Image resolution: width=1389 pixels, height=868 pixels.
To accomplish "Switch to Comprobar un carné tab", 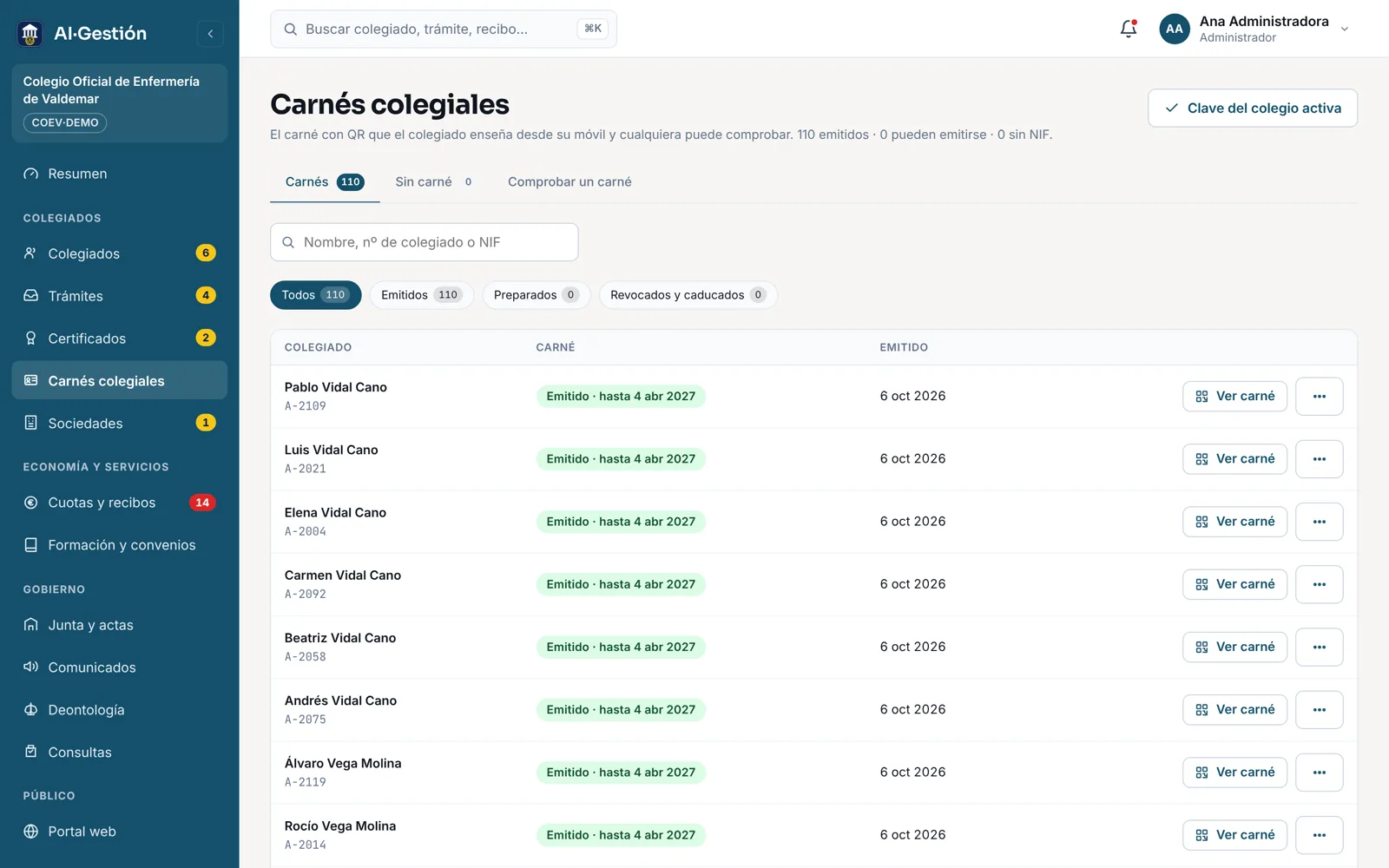I will 569,182.
